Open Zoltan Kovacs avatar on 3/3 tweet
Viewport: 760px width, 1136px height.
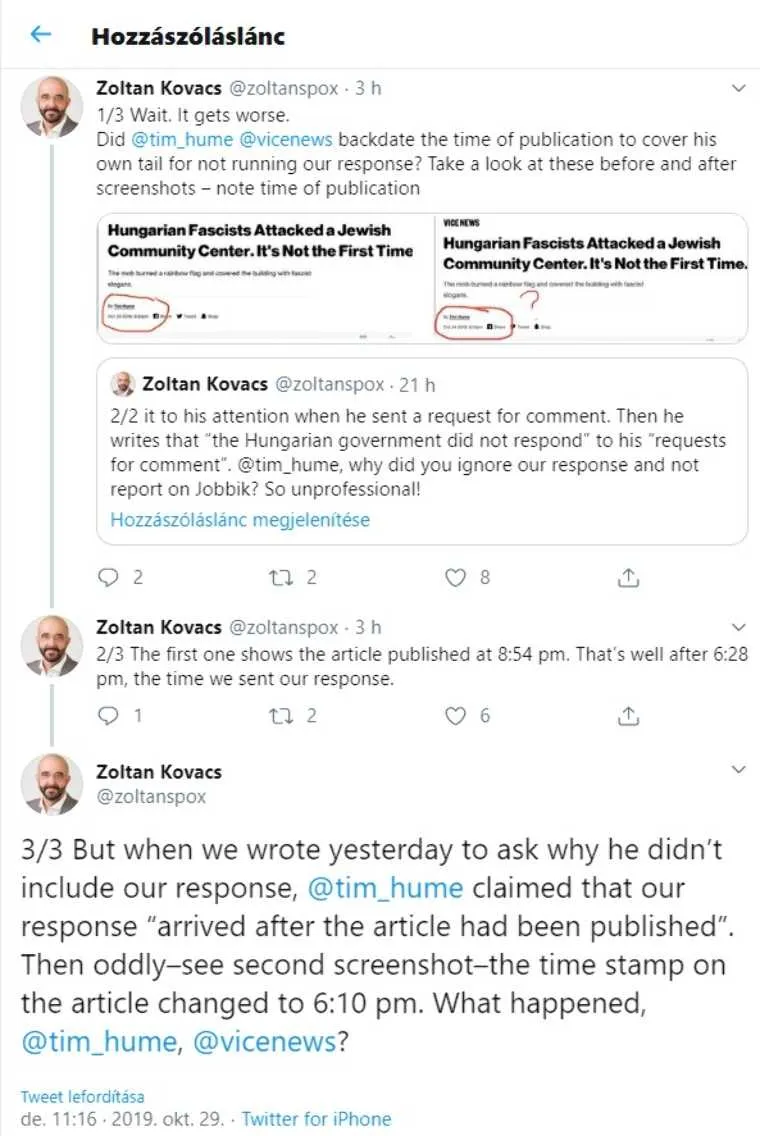click(x=52, y=783)
